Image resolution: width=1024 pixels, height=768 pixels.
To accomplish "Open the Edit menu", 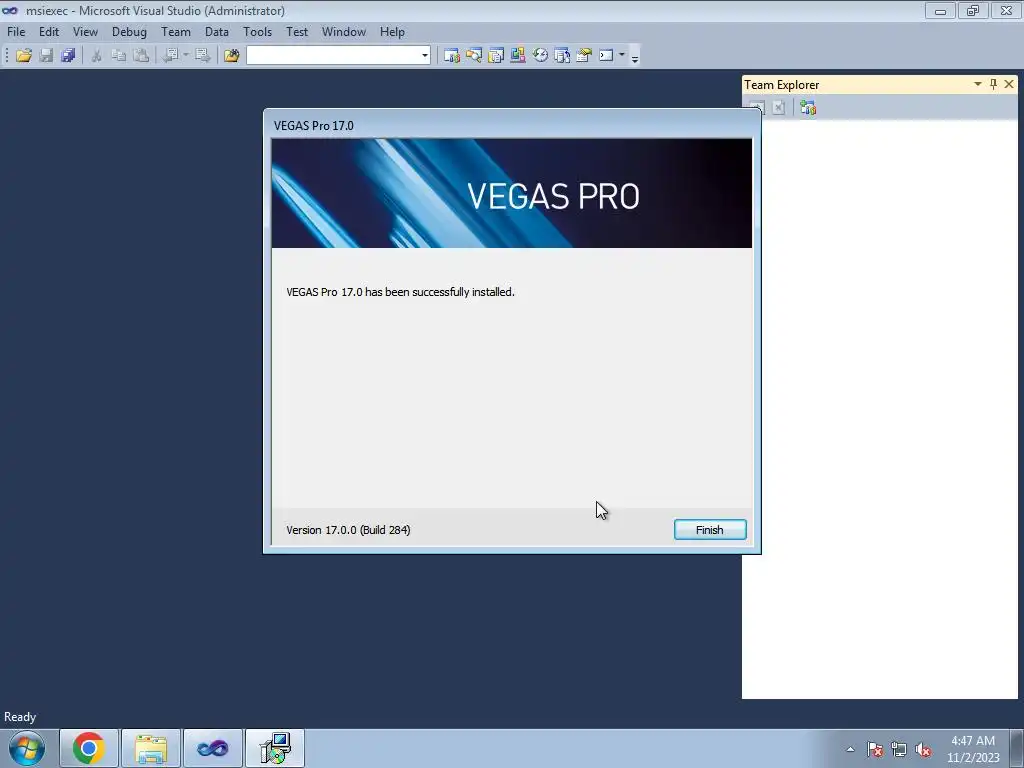I will (49, 31).
